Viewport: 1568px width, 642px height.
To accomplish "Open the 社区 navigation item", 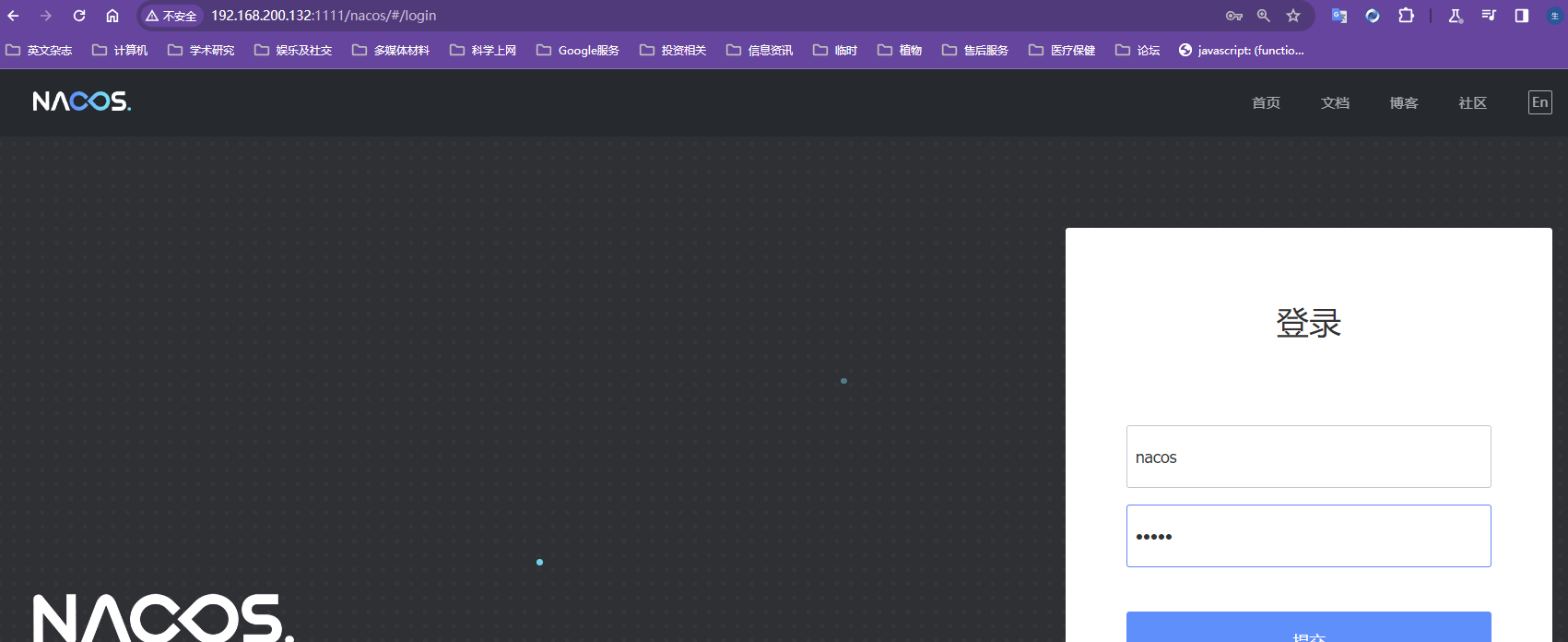I will [1472, 103].
